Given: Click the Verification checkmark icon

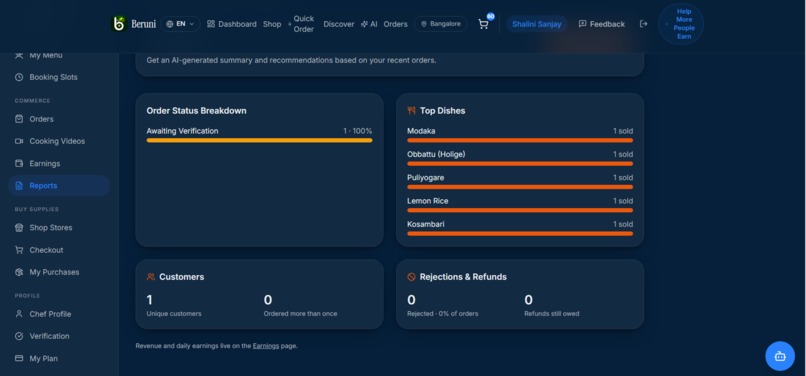Looking at the screenshot, I should [19, 336].
